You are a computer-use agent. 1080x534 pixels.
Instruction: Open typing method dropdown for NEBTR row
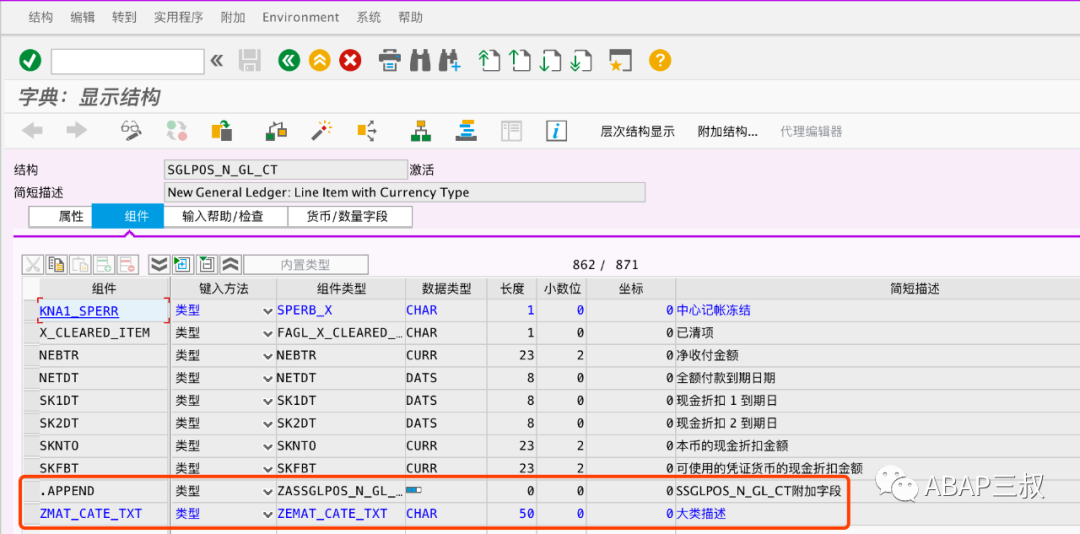coord(268,356)
